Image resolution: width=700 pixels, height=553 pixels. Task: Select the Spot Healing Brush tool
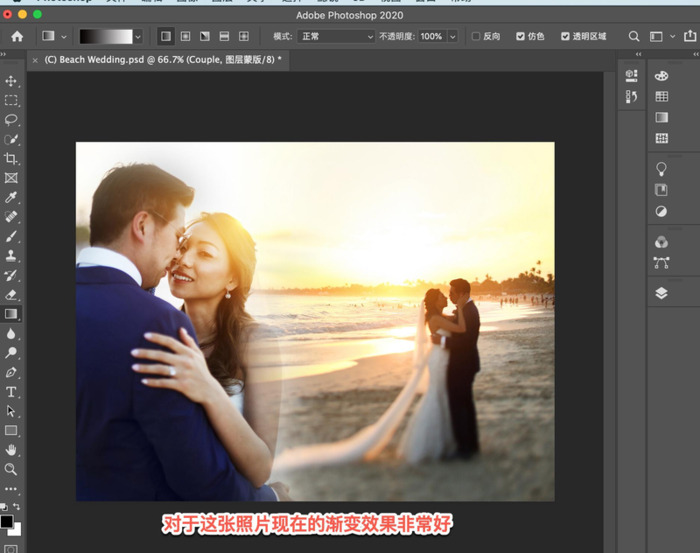pyautogui.click(x=11, y=217)
